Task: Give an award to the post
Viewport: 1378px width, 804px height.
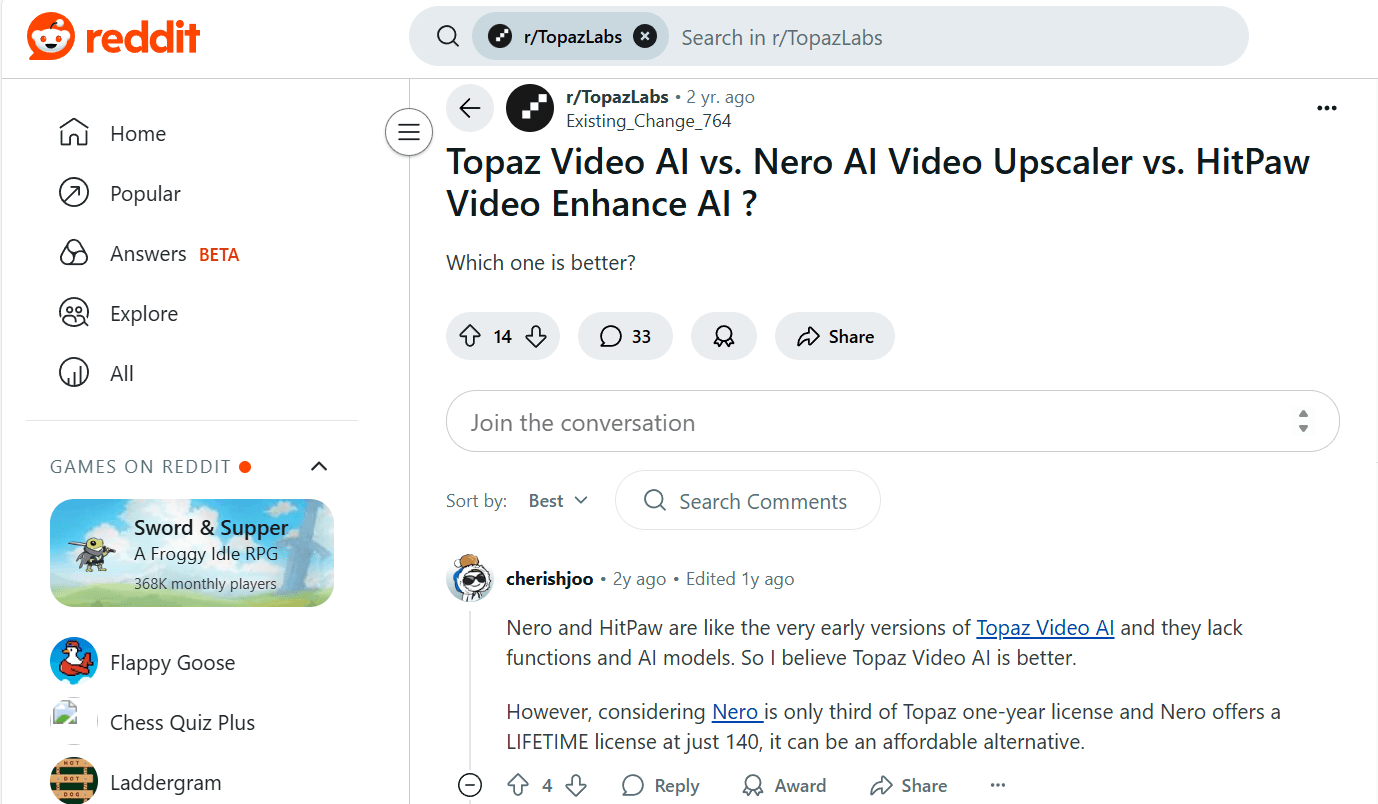Action: (723, 337)
